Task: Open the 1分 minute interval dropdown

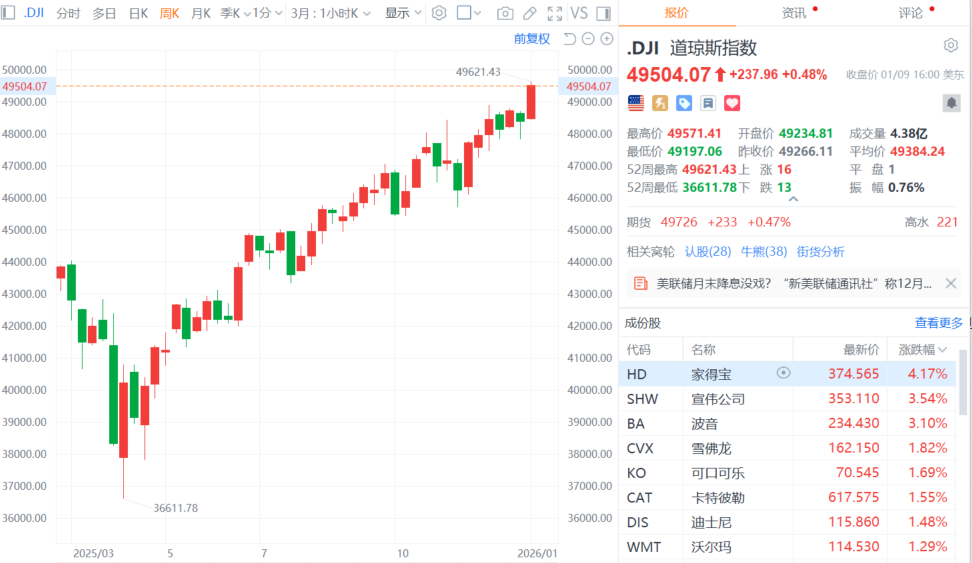Action: pos(267,13)
